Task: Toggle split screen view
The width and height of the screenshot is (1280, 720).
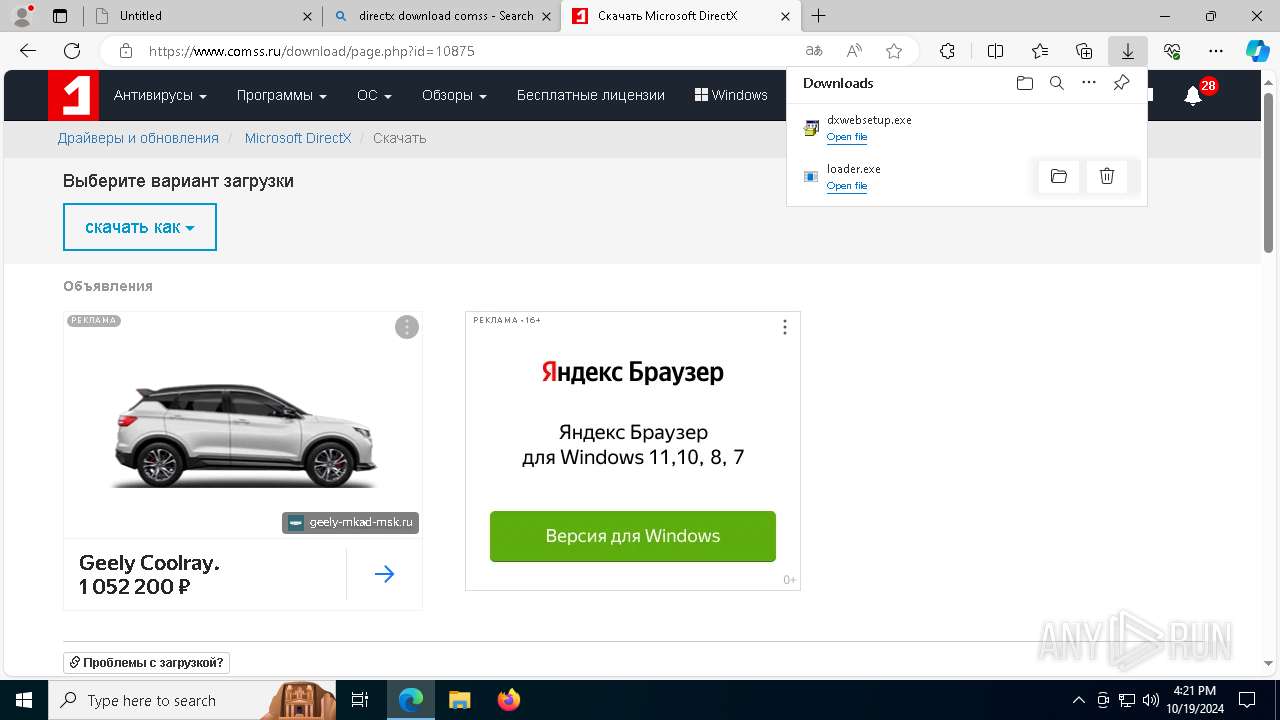Action: tap(995, 51)
